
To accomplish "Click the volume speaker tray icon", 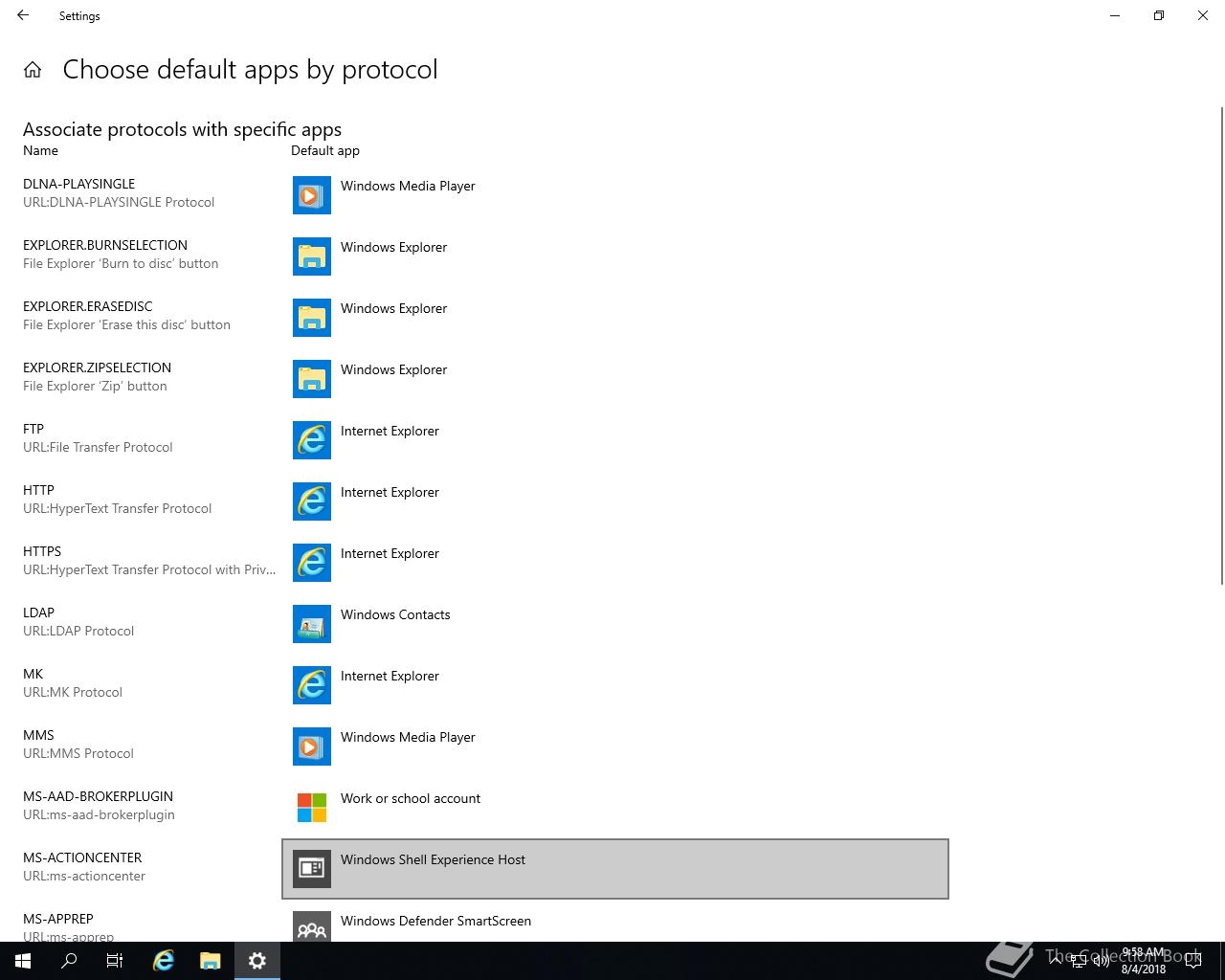I will 1101,961.
